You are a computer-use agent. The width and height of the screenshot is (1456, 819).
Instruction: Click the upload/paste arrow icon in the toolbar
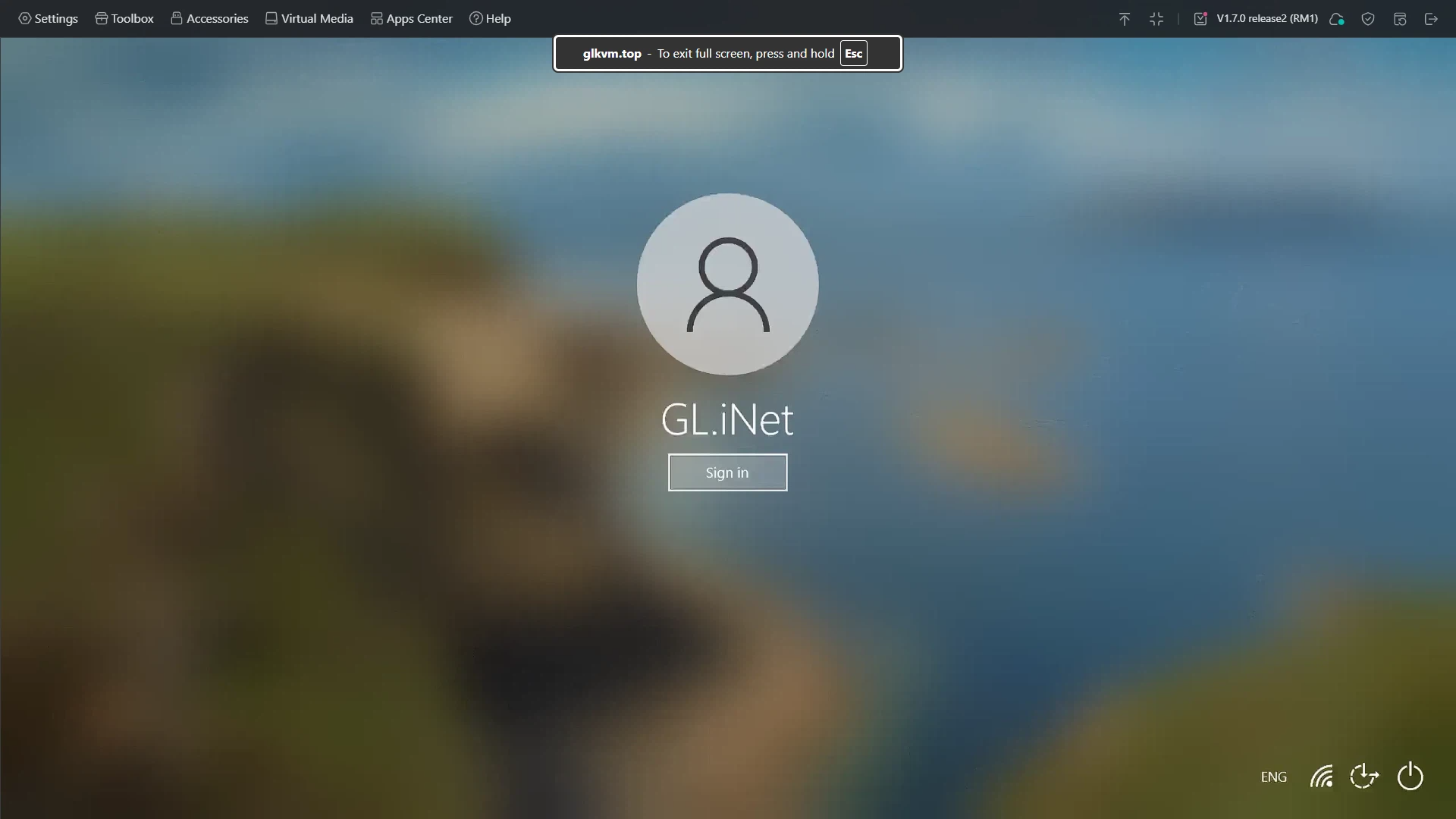[1125, 18]
